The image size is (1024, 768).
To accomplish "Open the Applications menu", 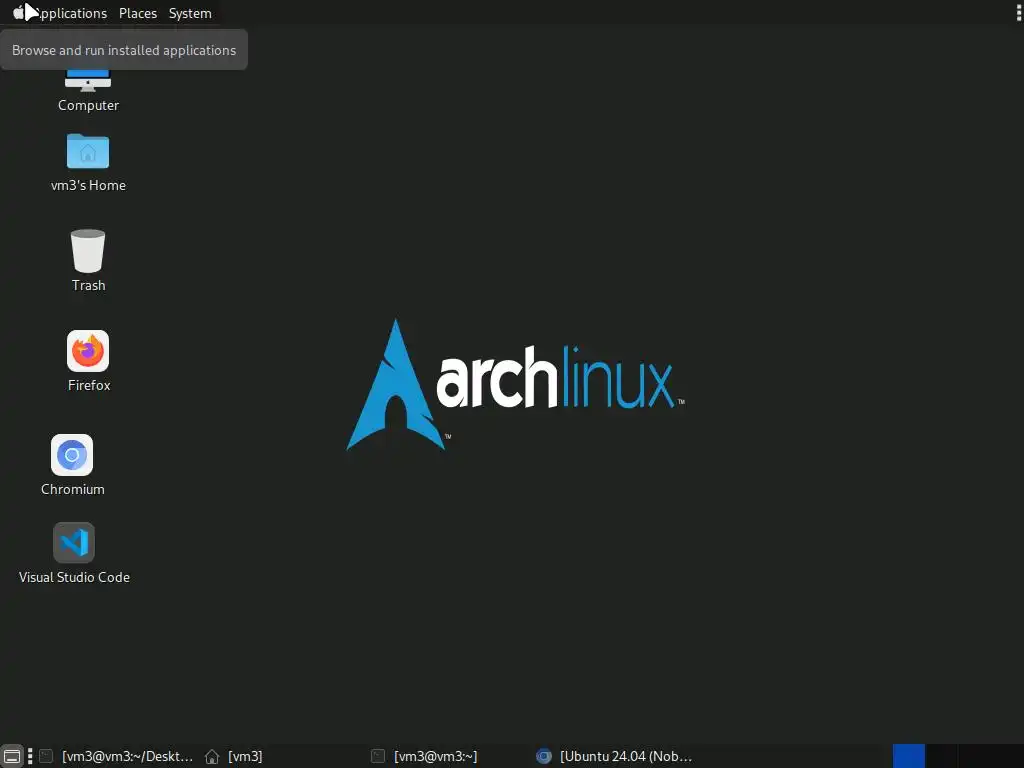I will tap(59, 13).
